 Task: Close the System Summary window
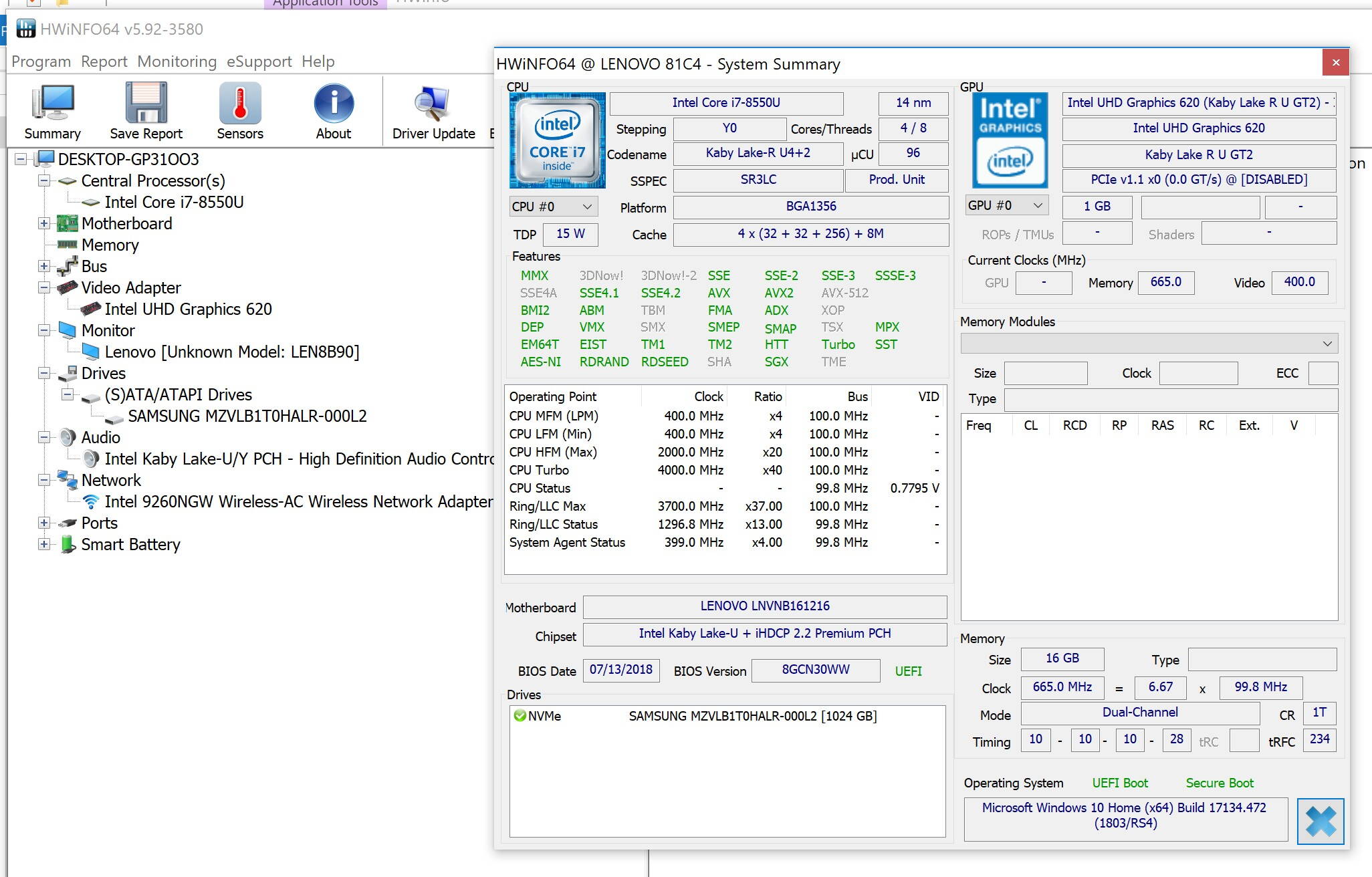[x=1335, y=62]
